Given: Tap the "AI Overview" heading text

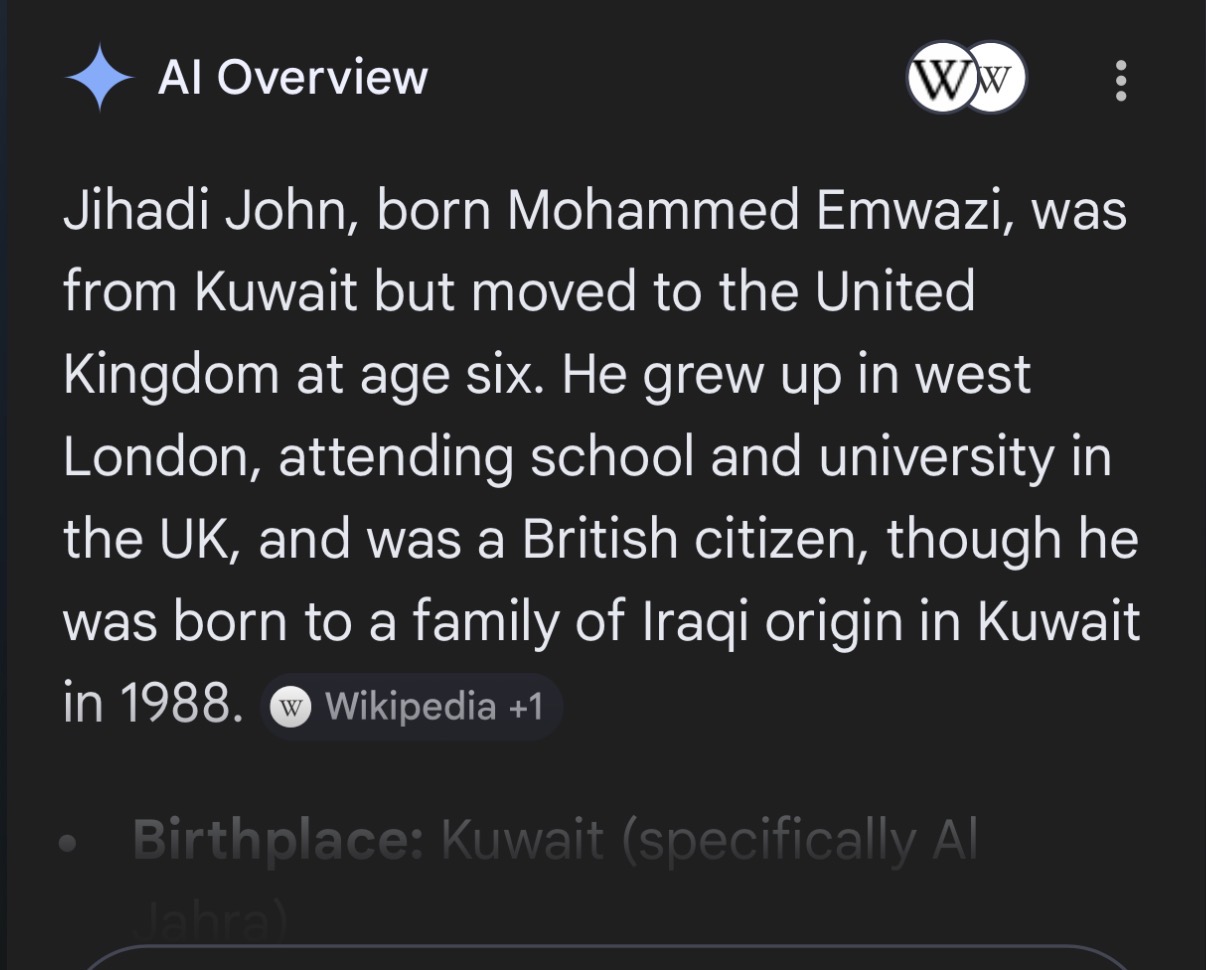Looking at the screenshot, I should 292,78.
